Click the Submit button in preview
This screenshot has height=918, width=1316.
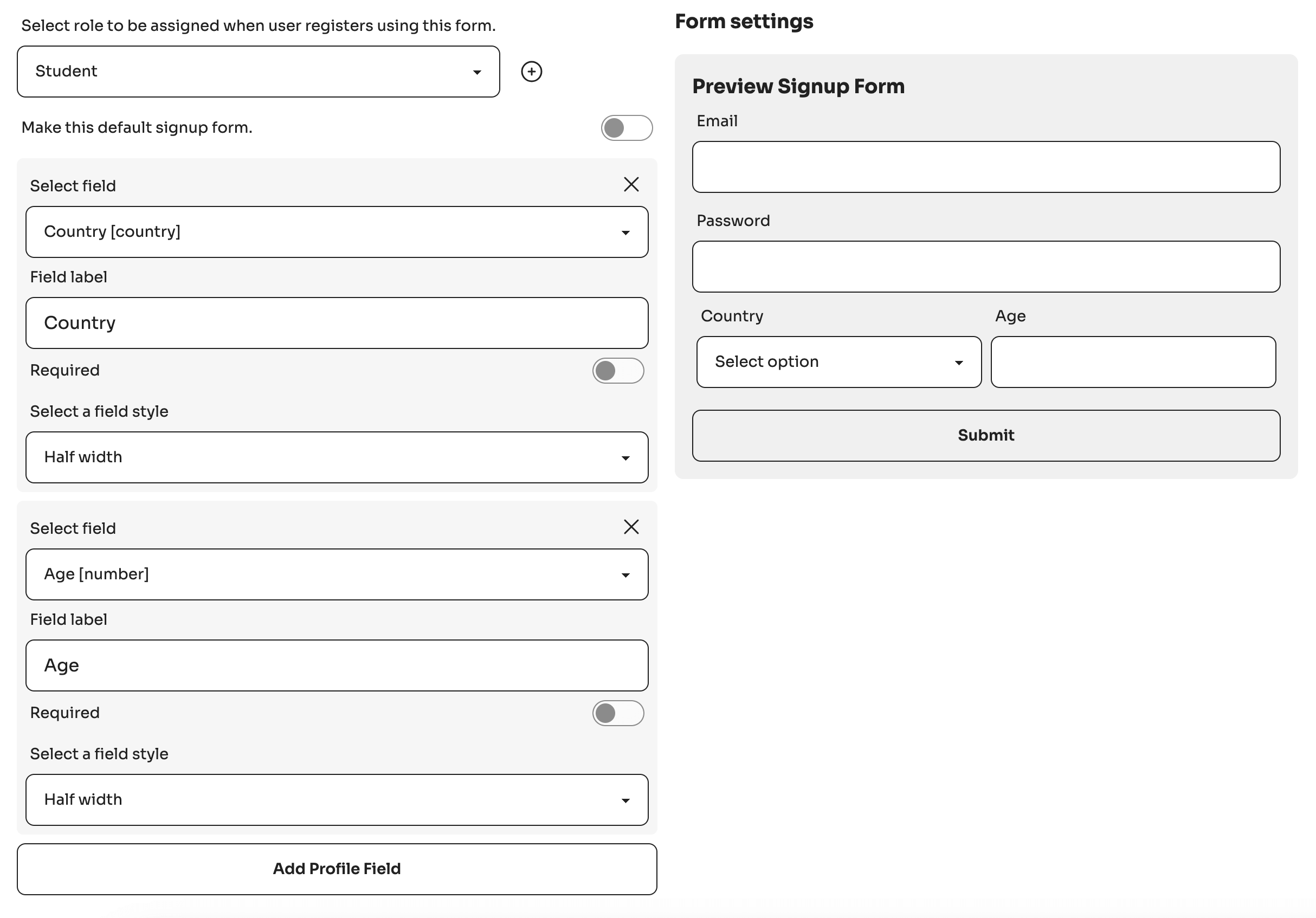tap(986, 436)
